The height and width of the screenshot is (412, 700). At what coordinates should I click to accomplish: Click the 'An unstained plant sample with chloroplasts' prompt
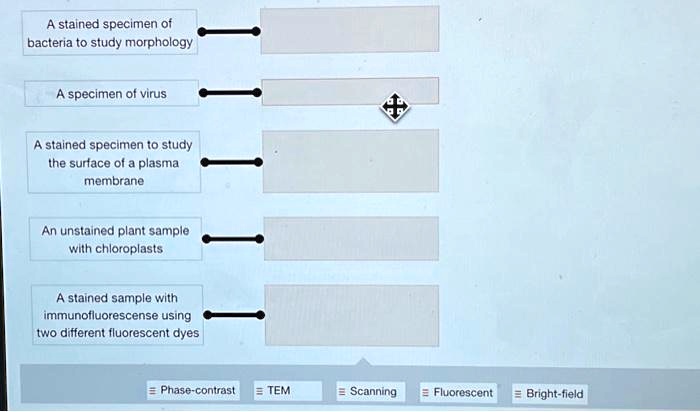[x=115, y=239]
